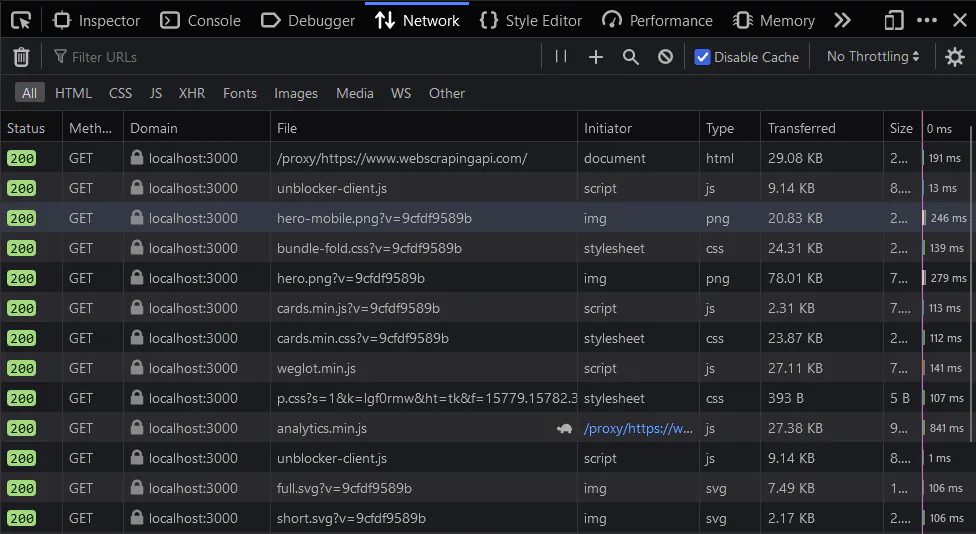Click the 200 status badge of full.svg
This screenshot has width=976, height=534.
[22, 489]
